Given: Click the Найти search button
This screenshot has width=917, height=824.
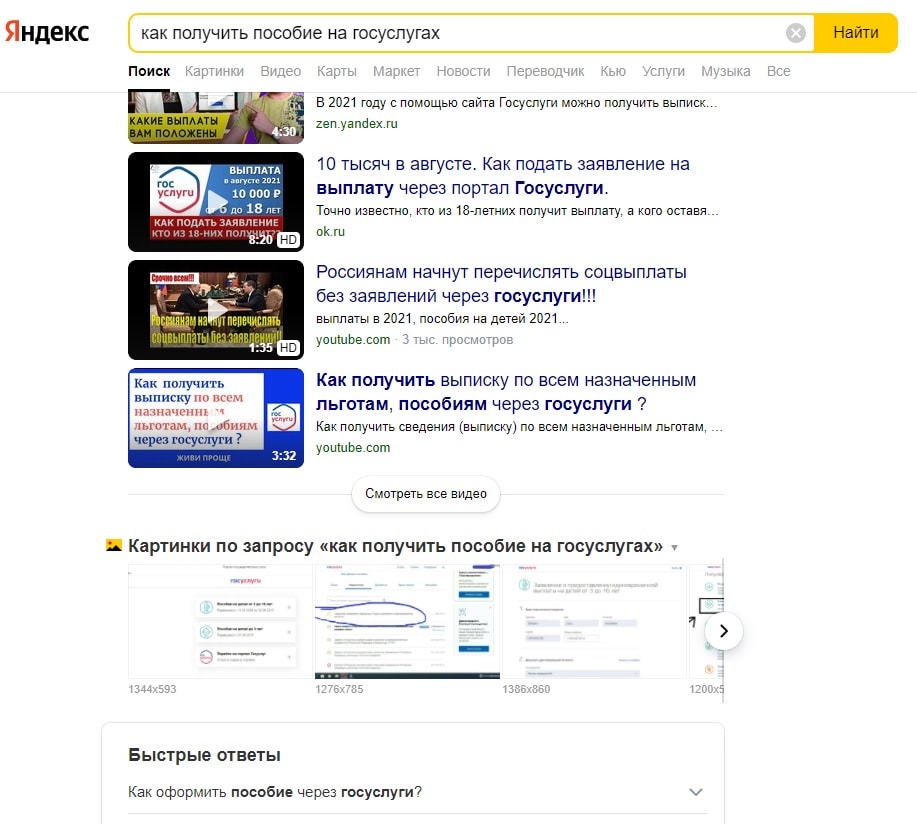Looking at the screenshot, I should pyautogui.click(x=856, y=33).
